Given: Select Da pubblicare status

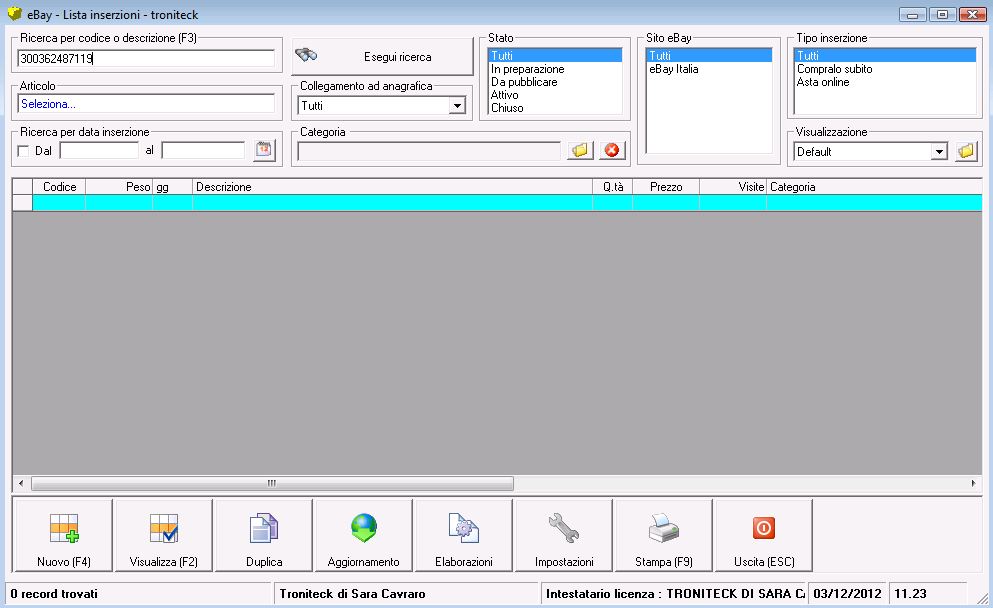Looking at the screenshot, I should click(x=555, y=82).
